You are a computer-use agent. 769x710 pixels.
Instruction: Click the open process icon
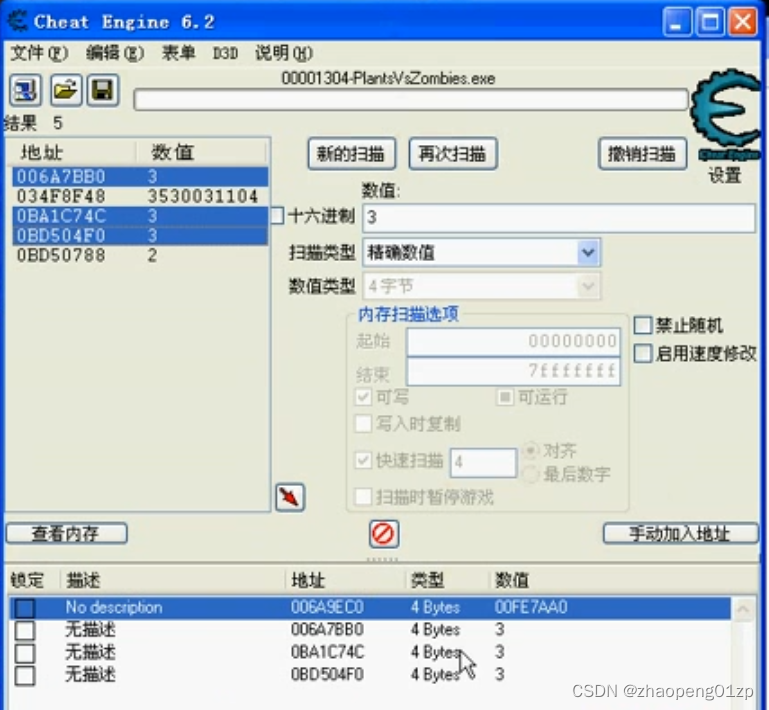point(25,91)
